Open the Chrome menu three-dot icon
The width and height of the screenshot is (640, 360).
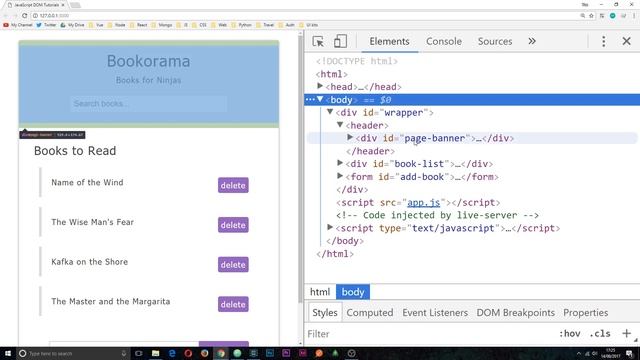point(634,16)
